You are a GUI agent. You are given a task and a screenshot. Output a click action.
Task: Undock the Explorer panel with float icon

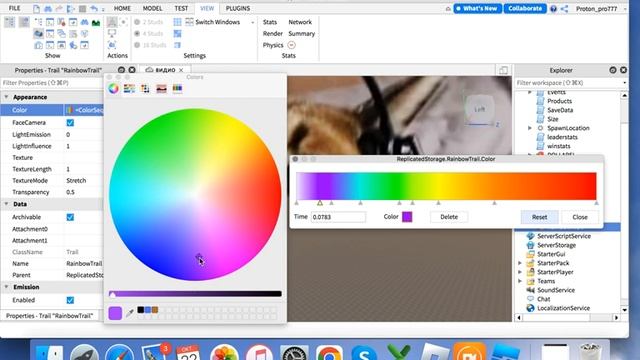coord(613,70)
